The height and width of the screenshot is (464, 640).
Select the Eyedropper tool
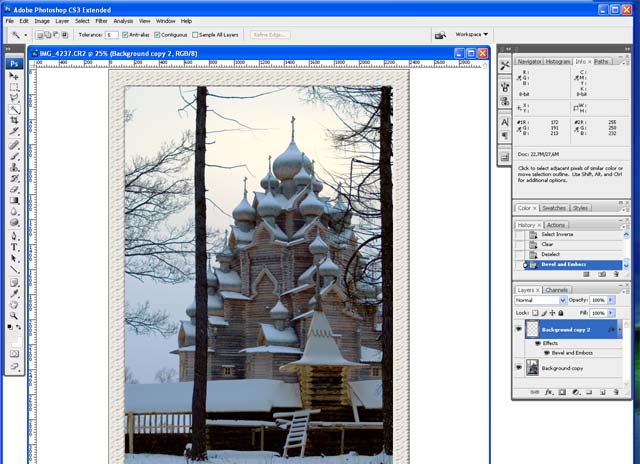[x=15, y=292]
